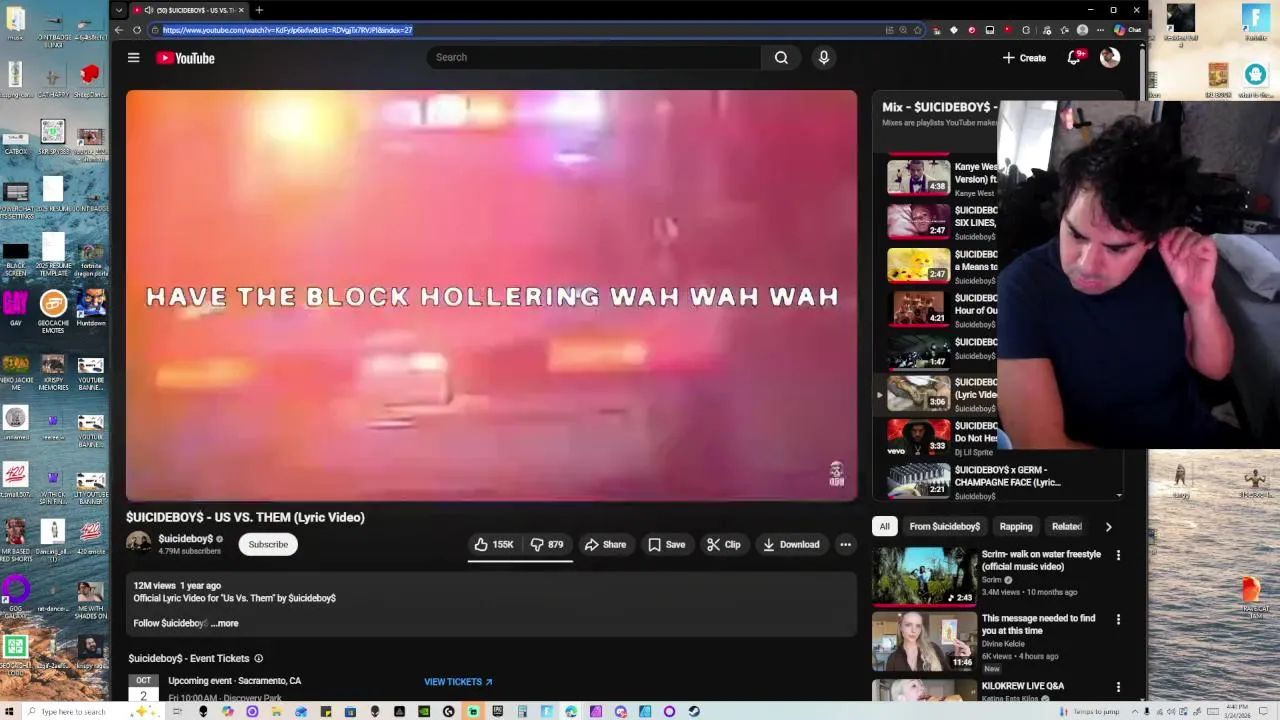Open the VIEW TICKETS link
This screenshot has width=1280, height=720.
[458, 682]
